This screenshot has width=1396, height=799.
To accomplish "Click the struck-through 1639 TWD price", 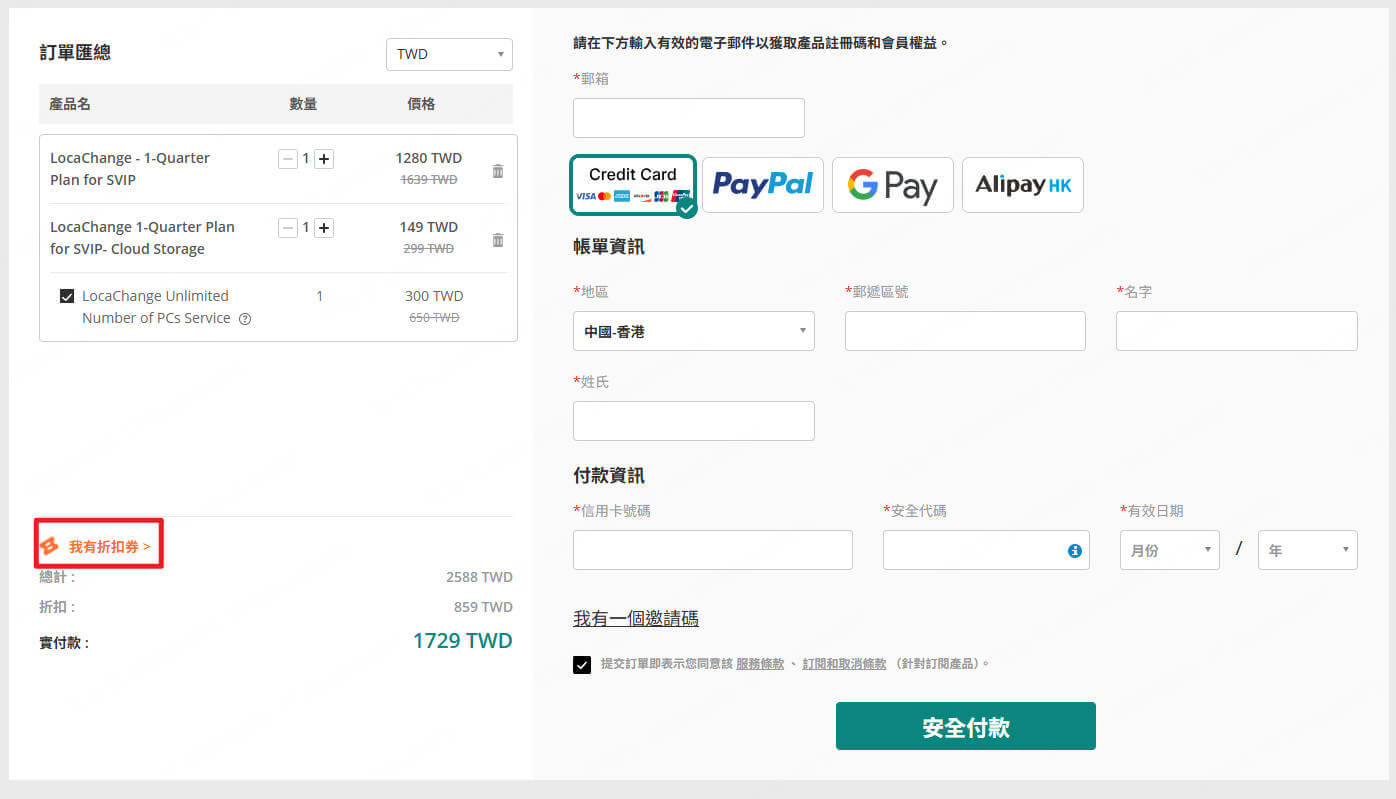I will [x=429, y=180].
